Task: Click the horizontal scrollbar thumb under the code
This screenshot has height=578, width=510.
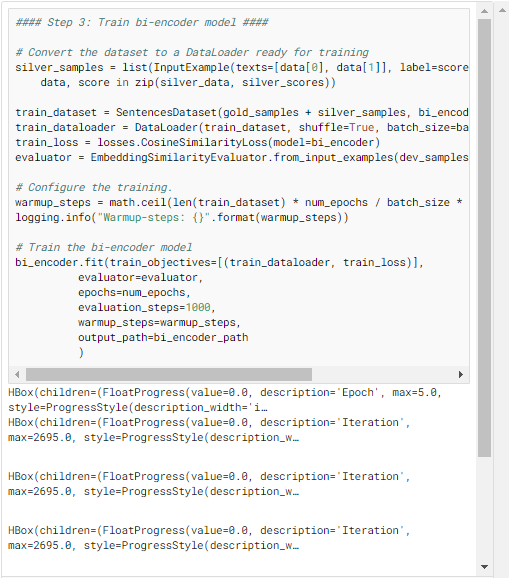Action: [x=169, y=375]
